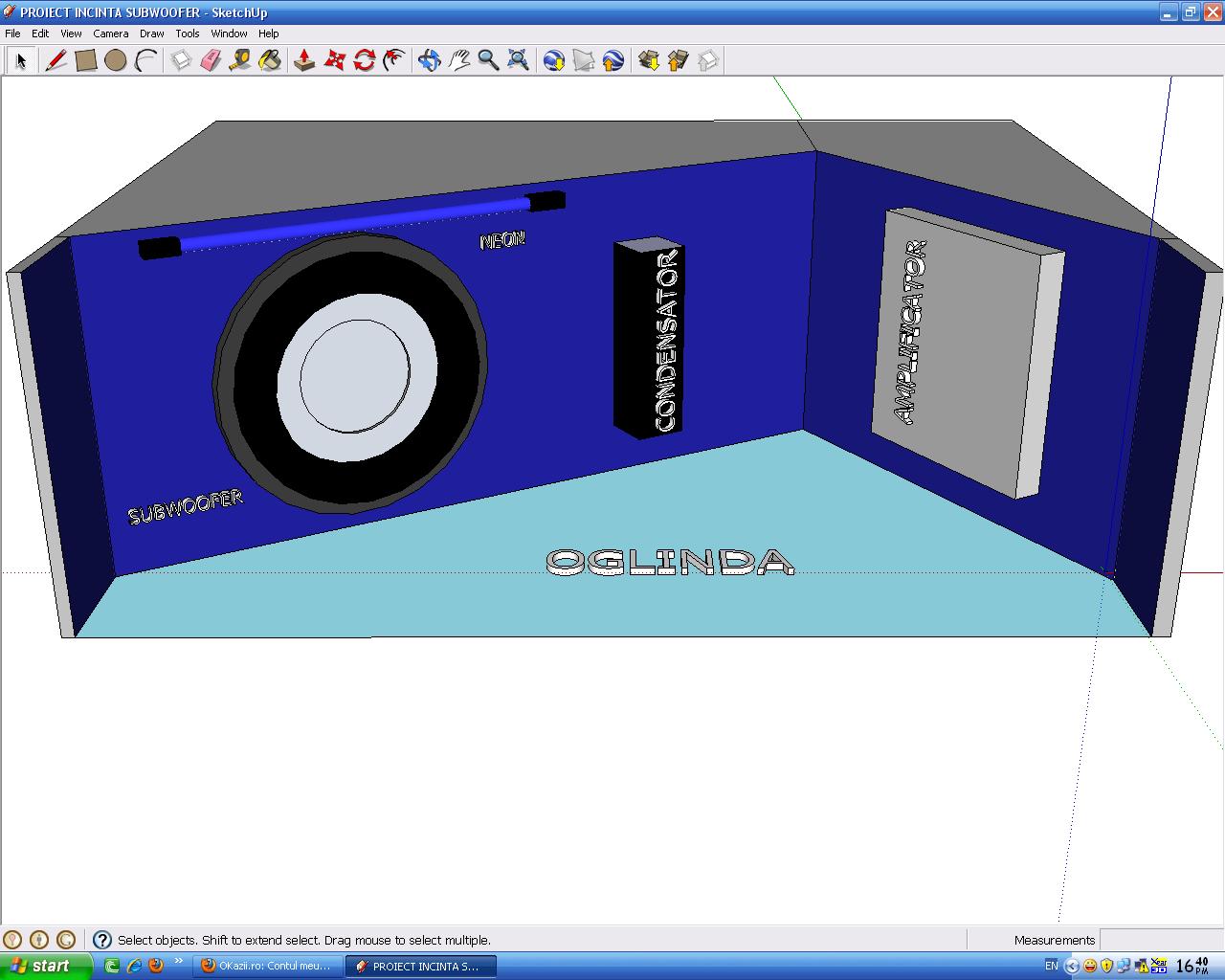The image size is (1225, 980).
Task: Select the Tape Measure tool
Action: [x=240, y=60]
